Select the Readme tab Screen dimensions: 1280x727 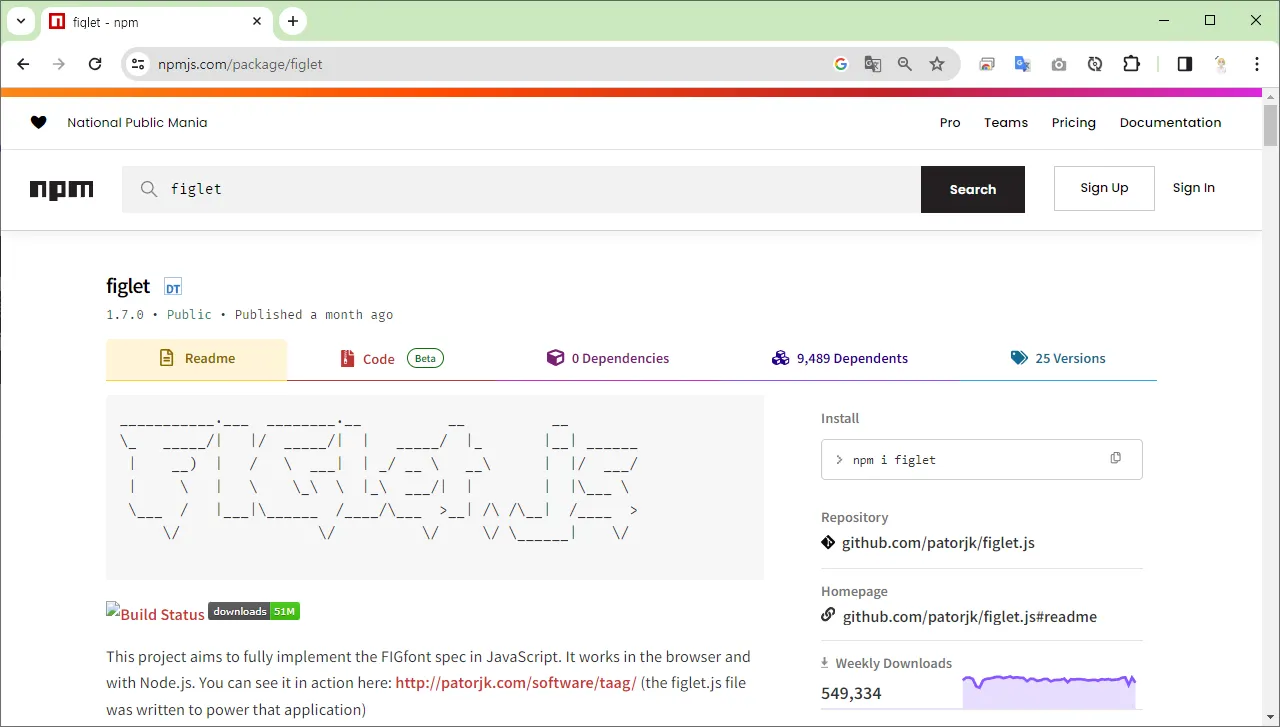(x=196, y=359)
